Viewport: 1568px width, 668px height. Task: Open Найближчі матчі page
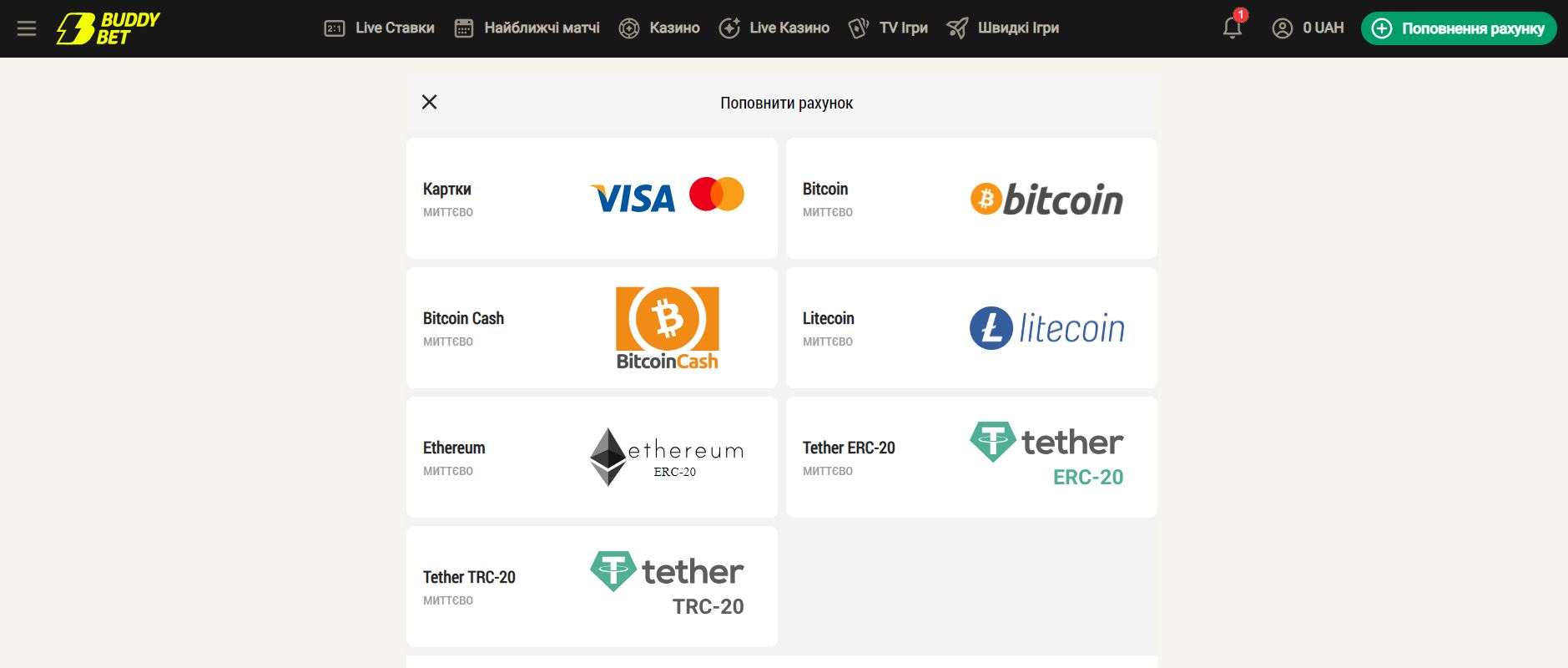[x=527, y=28]
